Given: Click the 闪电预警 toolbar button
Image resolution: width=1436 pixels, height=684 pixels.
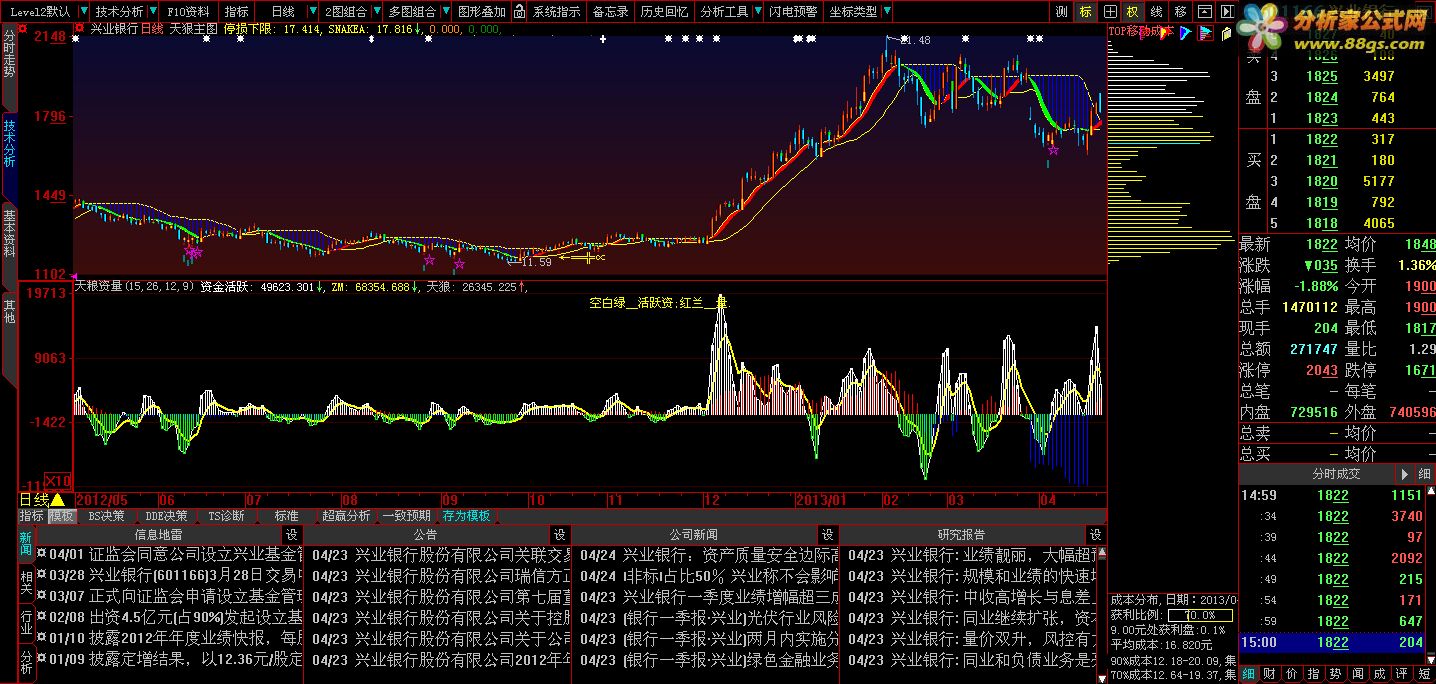Looking at the screenshot, I should point(794,12).
